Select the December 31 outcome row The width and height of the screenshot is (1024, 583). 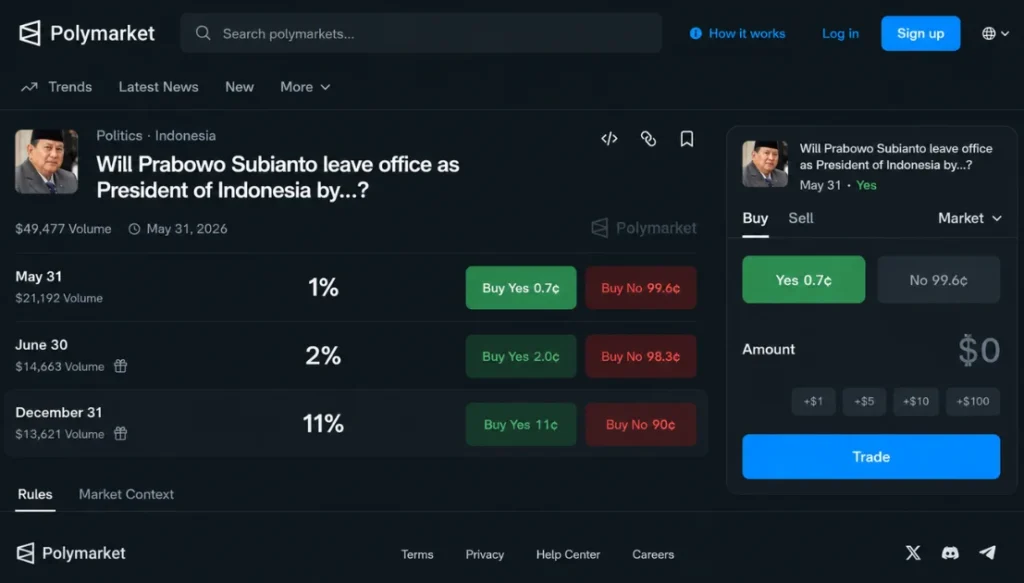point(356,424)
